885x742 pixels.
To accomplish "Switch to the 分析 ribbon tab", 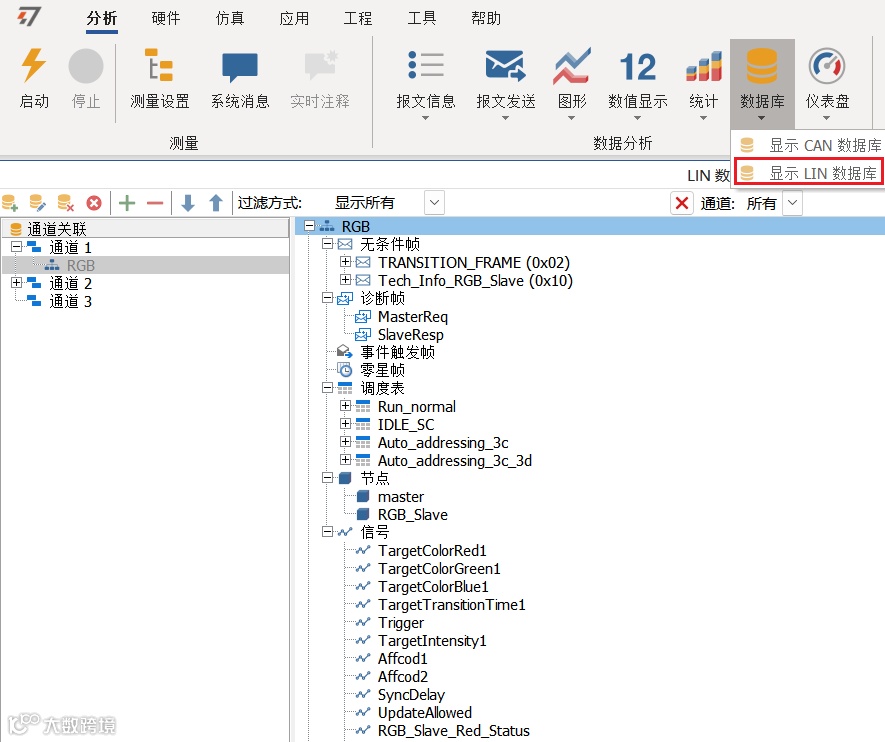I will pyautogui.click(x=102, y=19).
